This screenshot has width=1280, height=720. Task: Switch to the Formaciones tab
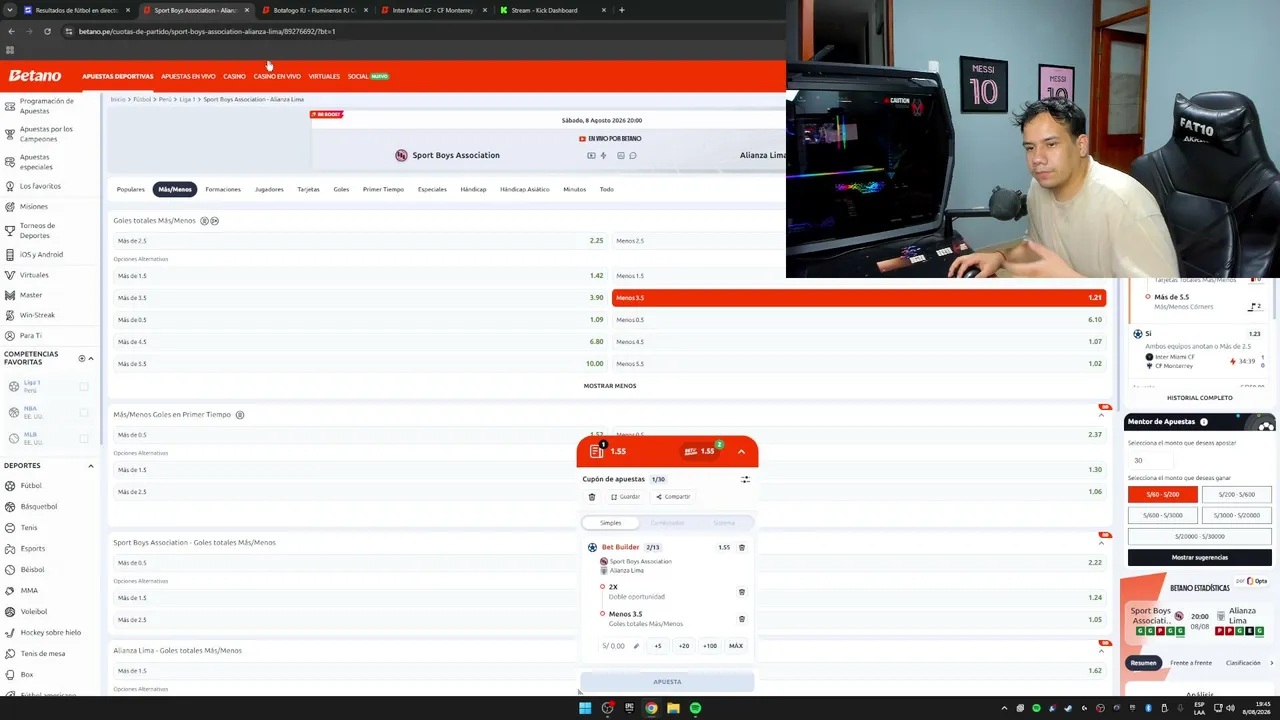click(223, 189)
